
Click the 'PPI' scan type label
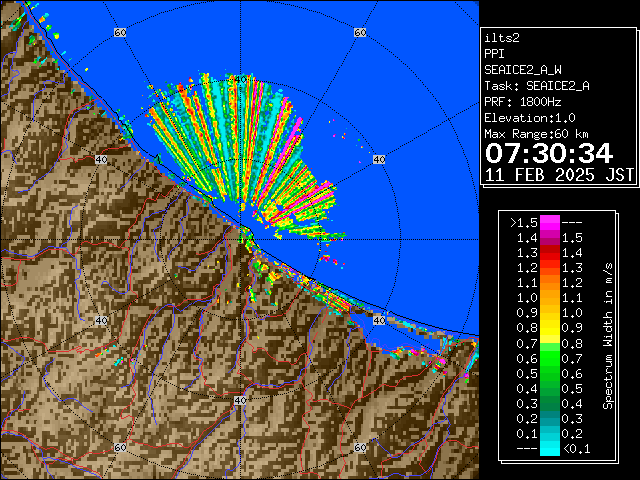(x=494, y=54)
